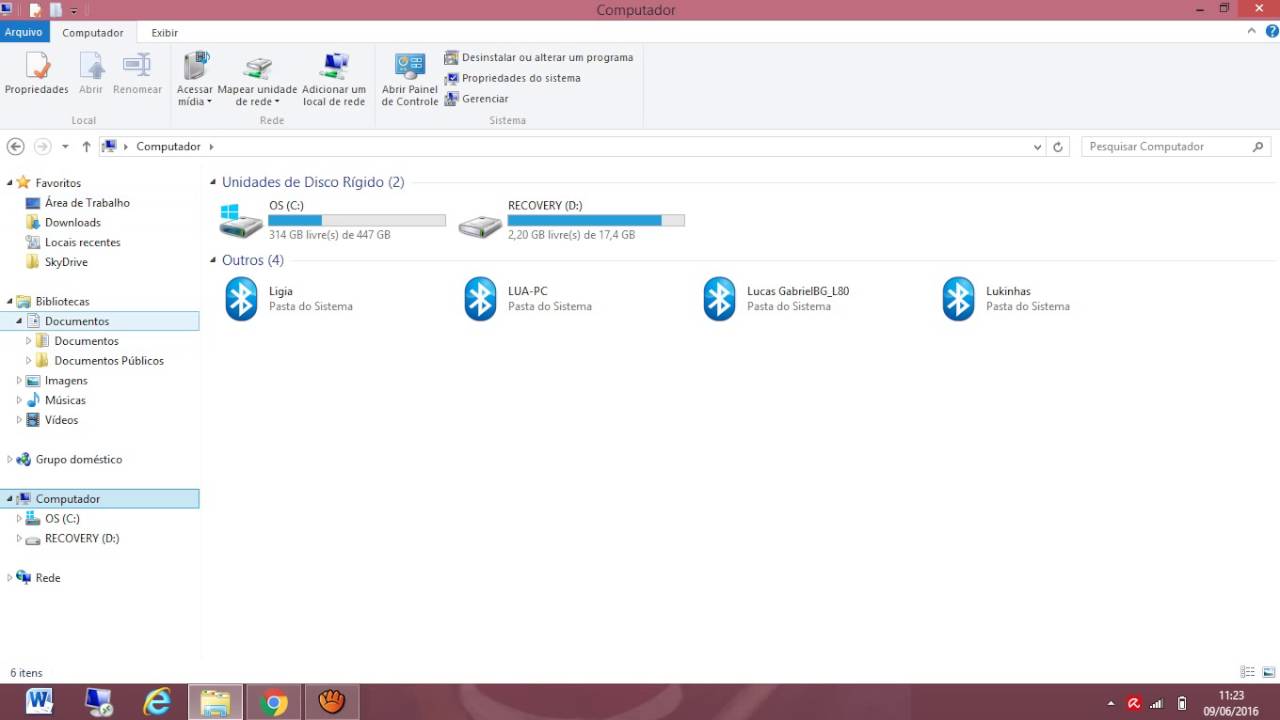1280x720 pixels.
Task: Click Desinstalar ou alterar um programa
Action: tap(546, 57)
